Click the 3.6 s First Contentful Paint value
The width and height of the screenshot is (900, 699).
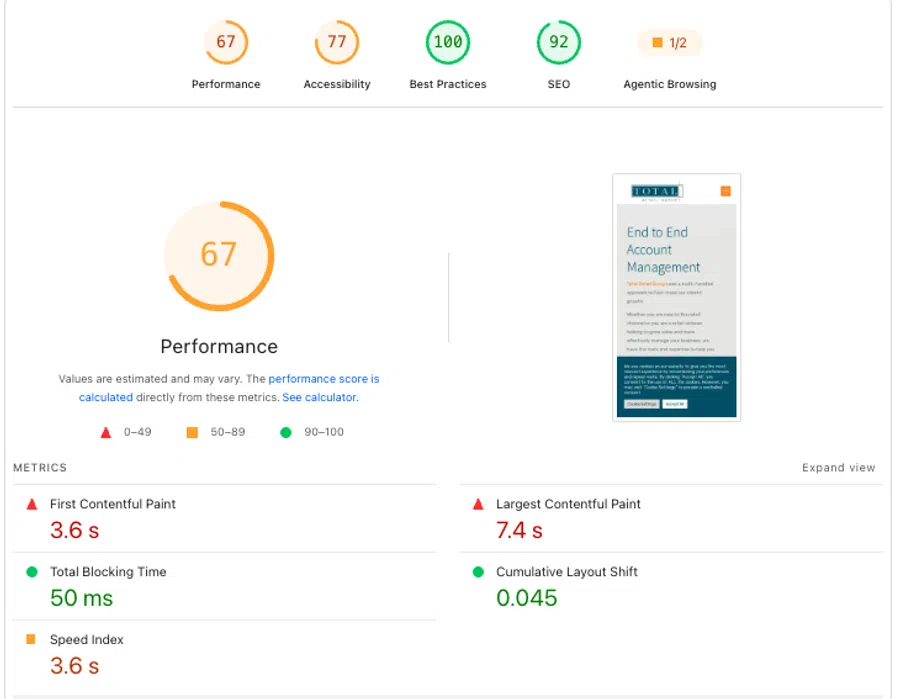click(75, 530)
